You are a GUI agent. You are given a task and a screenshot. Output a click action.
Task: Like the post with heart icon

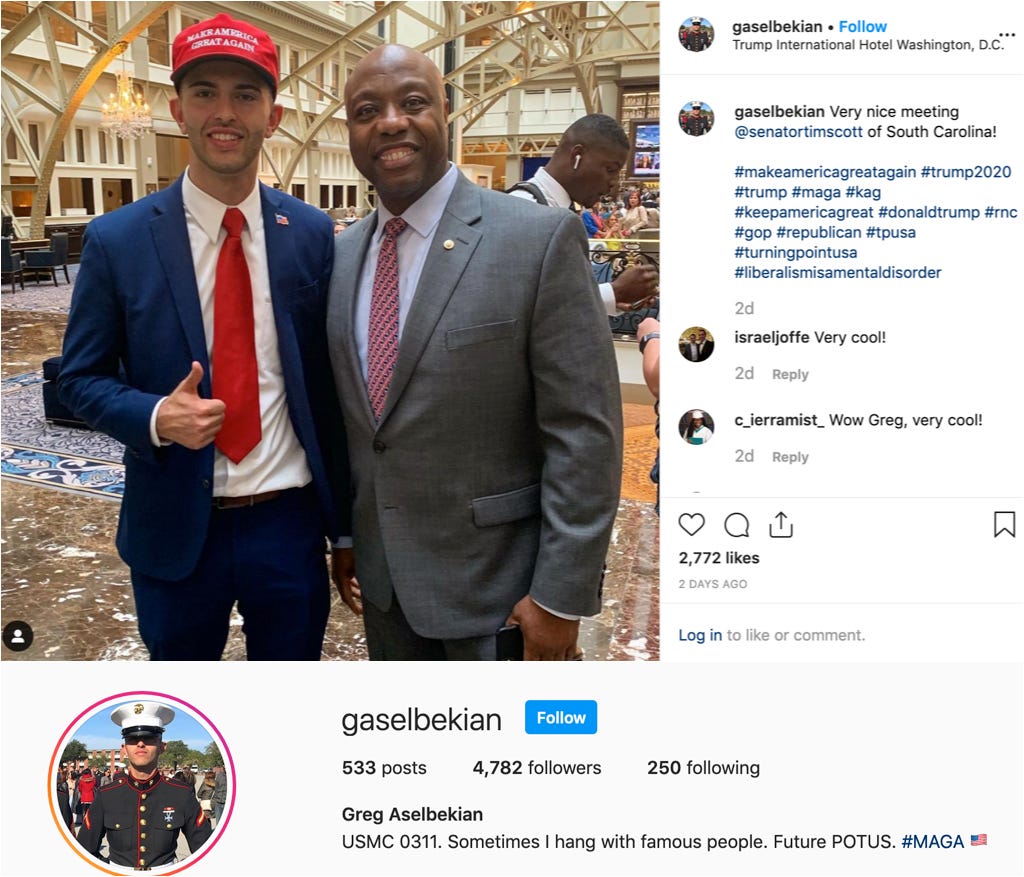coord(692,524)
